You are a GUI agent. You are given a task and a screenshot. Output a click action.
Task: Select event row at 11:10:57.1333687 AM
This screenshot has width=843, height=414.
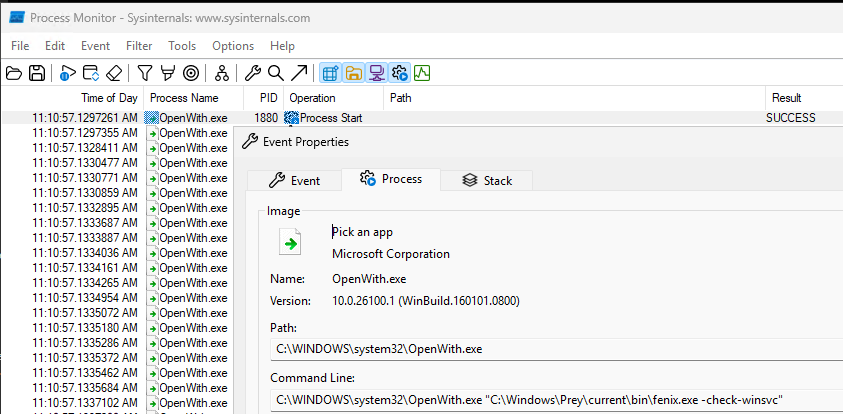(117, 223)
